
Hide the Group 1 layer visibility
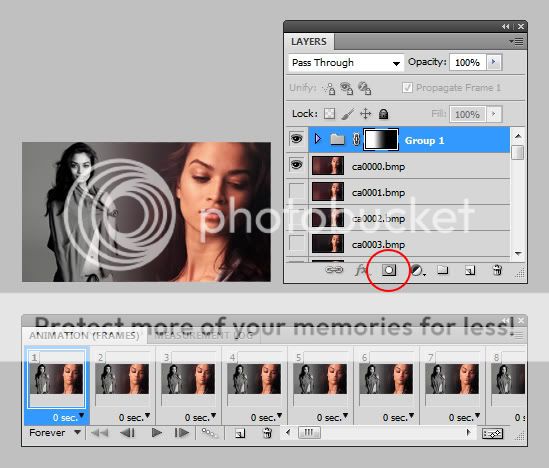click(297, 139)
